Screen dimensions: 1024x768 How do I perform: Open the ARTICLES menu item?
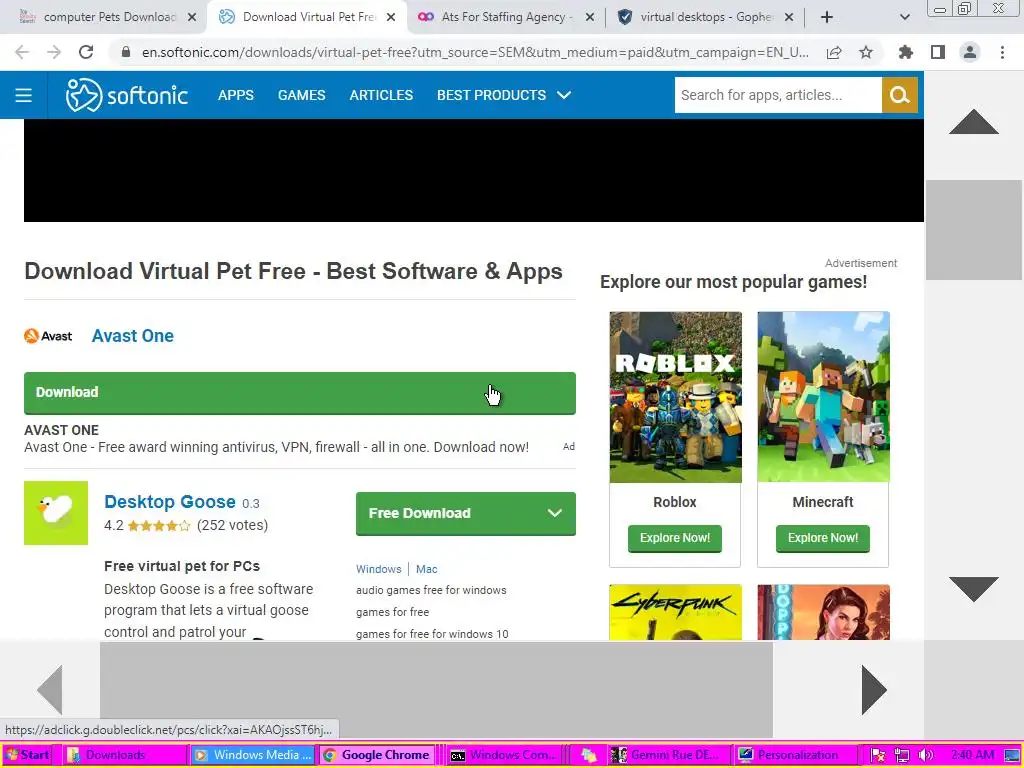pyautogui.click(x=381, y=95)
